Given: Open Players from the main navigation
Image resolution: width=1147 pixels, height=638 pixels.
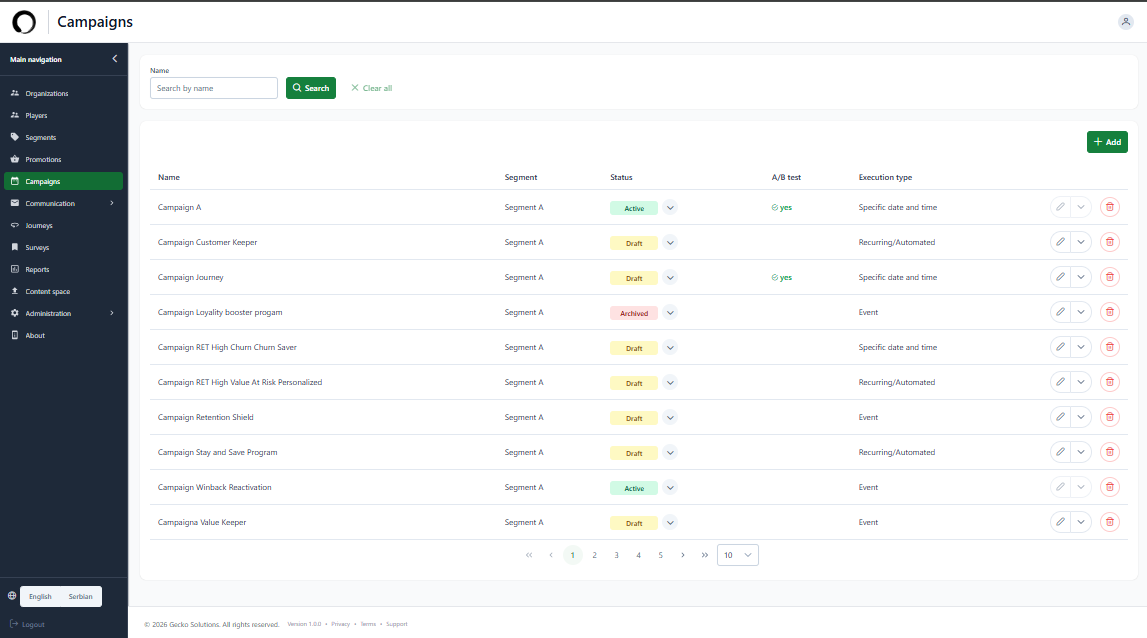Looking at the screenshot, I should 17,115.
